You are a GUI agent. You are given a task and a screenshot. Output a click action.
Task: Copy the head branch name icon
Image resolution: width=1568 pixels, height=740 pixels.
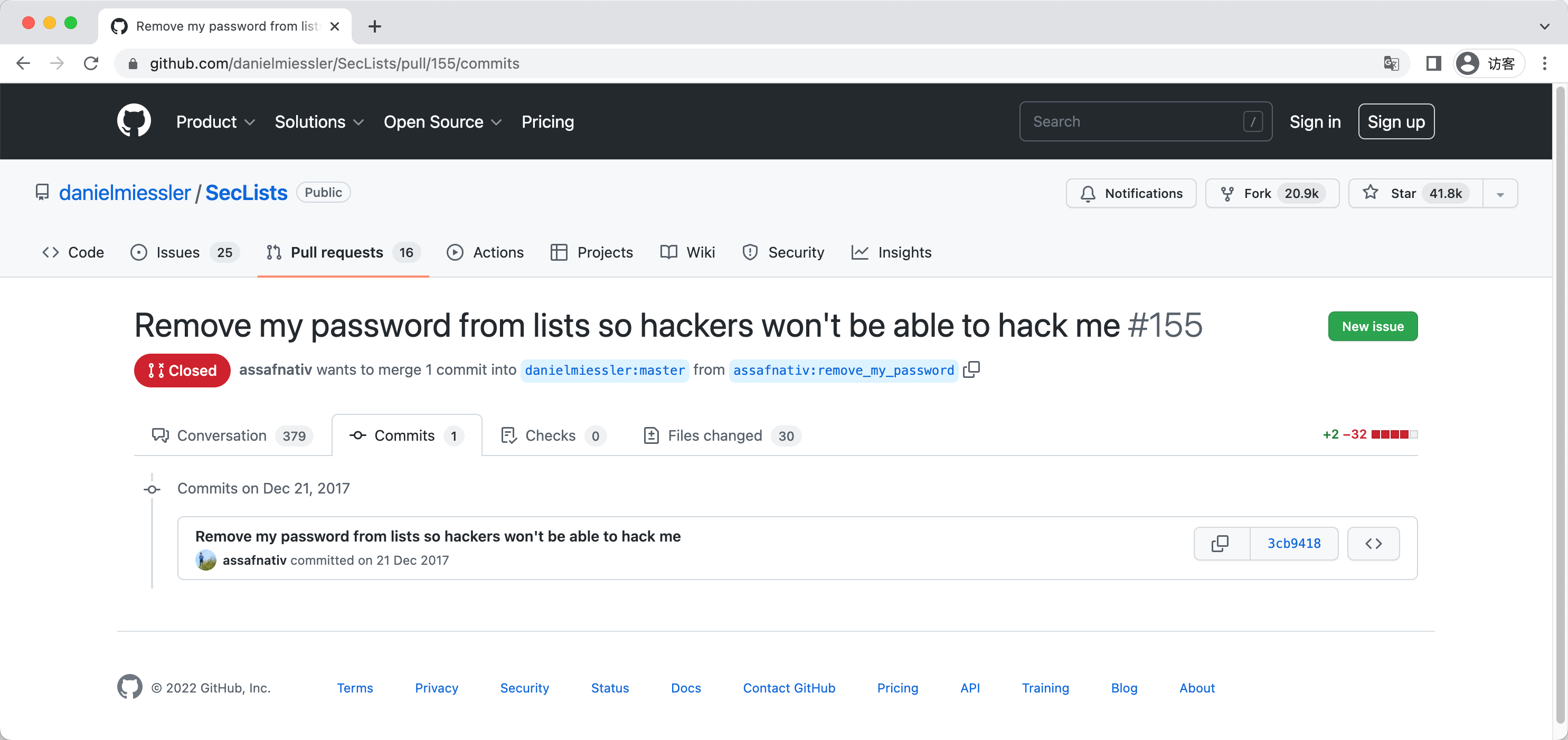coord(971,369)
